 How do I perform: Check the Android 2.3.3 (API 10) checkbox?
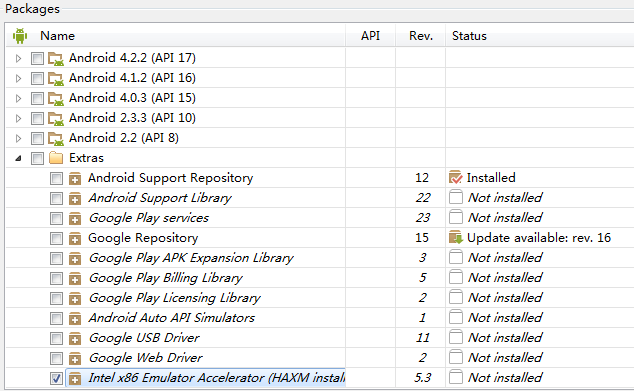[37, 118]
